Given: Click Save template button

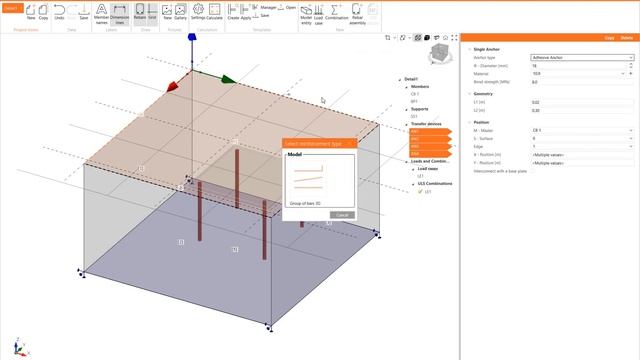Looking at the screenshot, I should point(261,16).
